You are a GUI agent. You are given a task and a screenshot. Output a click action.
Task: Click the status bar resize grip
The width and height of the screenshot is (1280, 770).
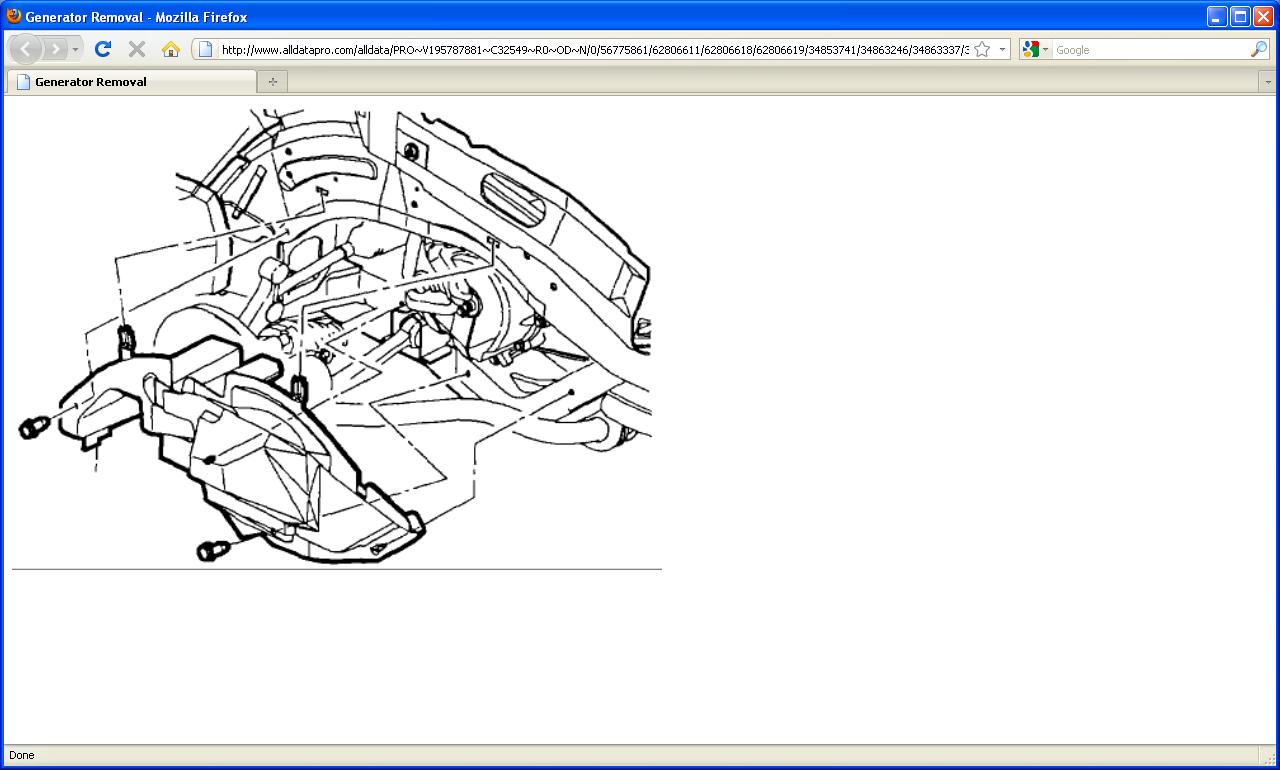(x=1268, y=757)
